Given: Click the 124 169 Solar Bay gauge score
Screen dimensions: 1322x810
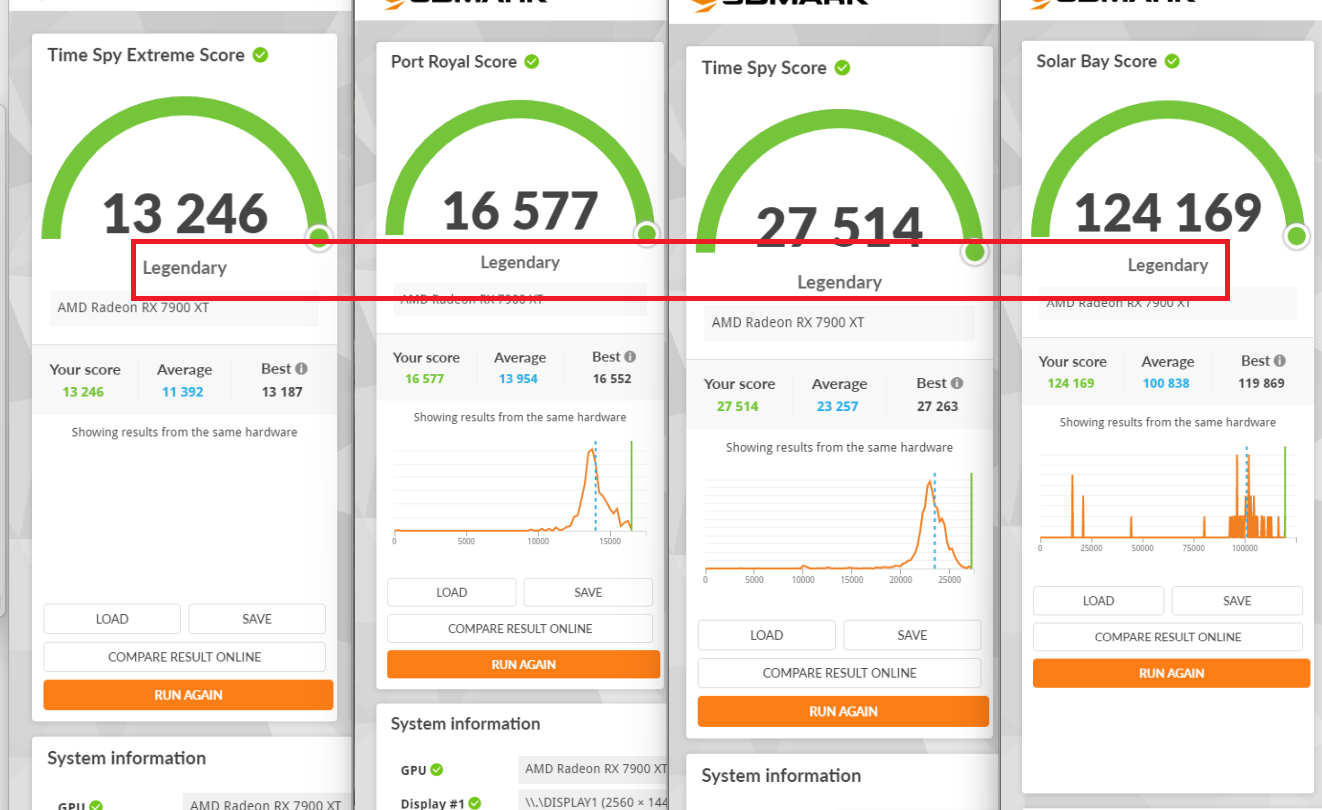Looking at the screenshot, I should (1168, 213).
